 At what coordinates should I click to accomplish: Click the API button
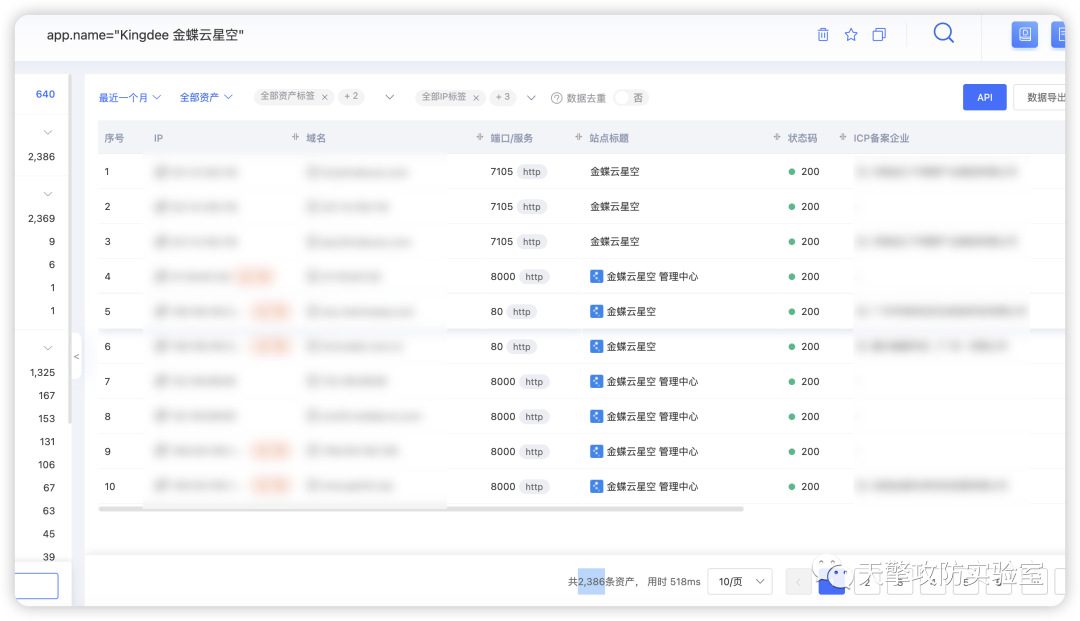click(984, 97)
